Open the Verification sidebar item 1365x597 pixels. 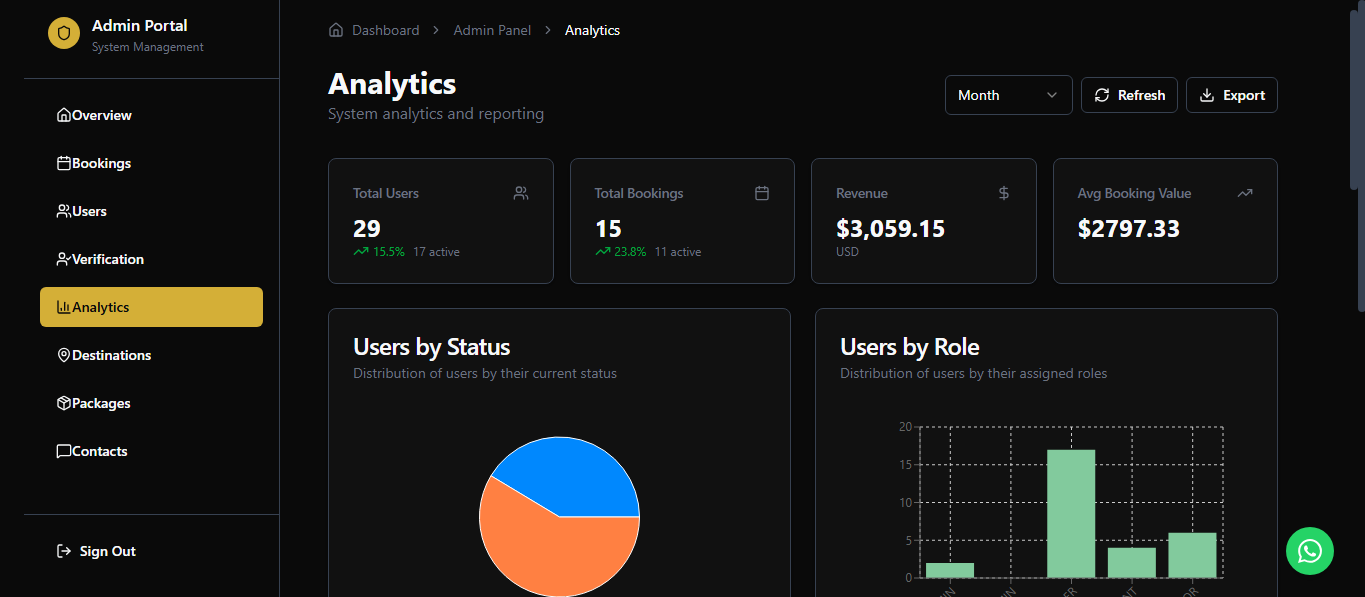pyautogui.click(x=107, y=259)
